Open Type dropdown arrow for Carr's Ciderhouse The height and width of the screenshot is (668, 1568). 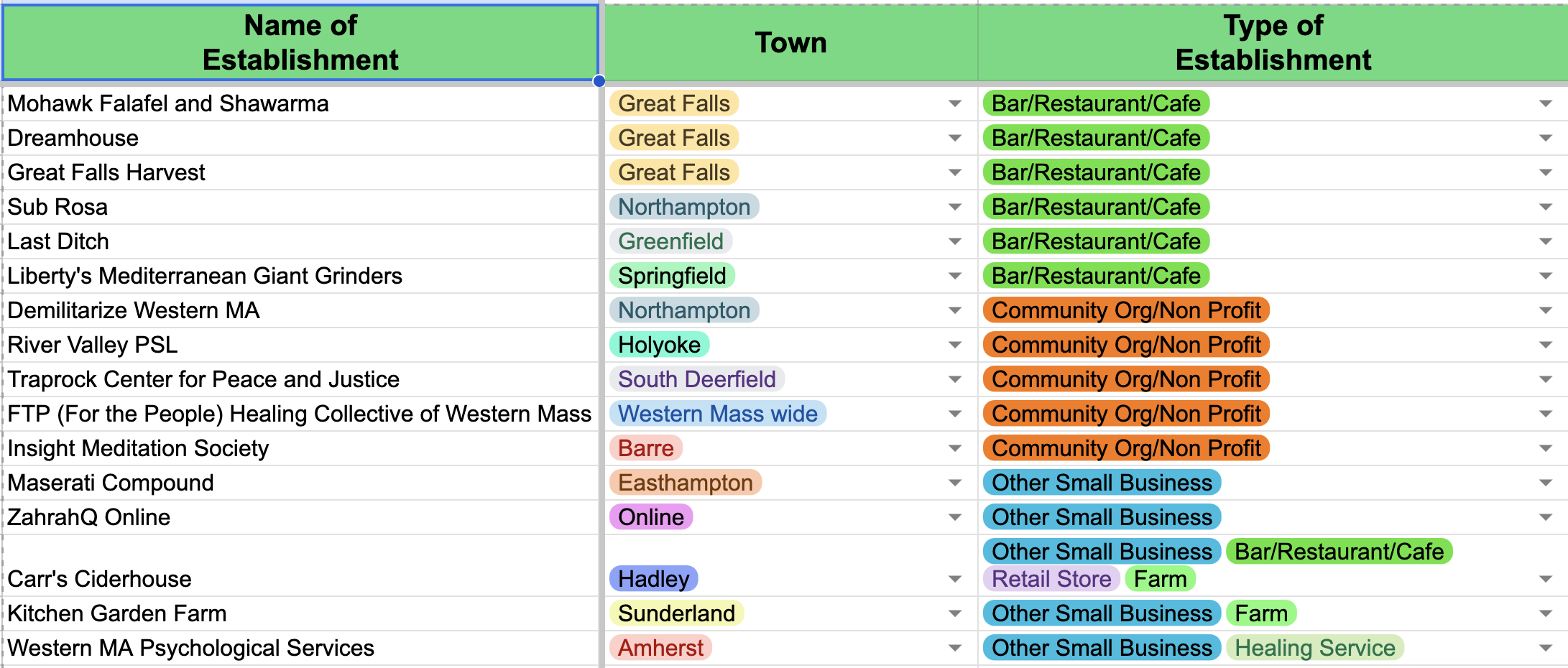(1546, 579)
